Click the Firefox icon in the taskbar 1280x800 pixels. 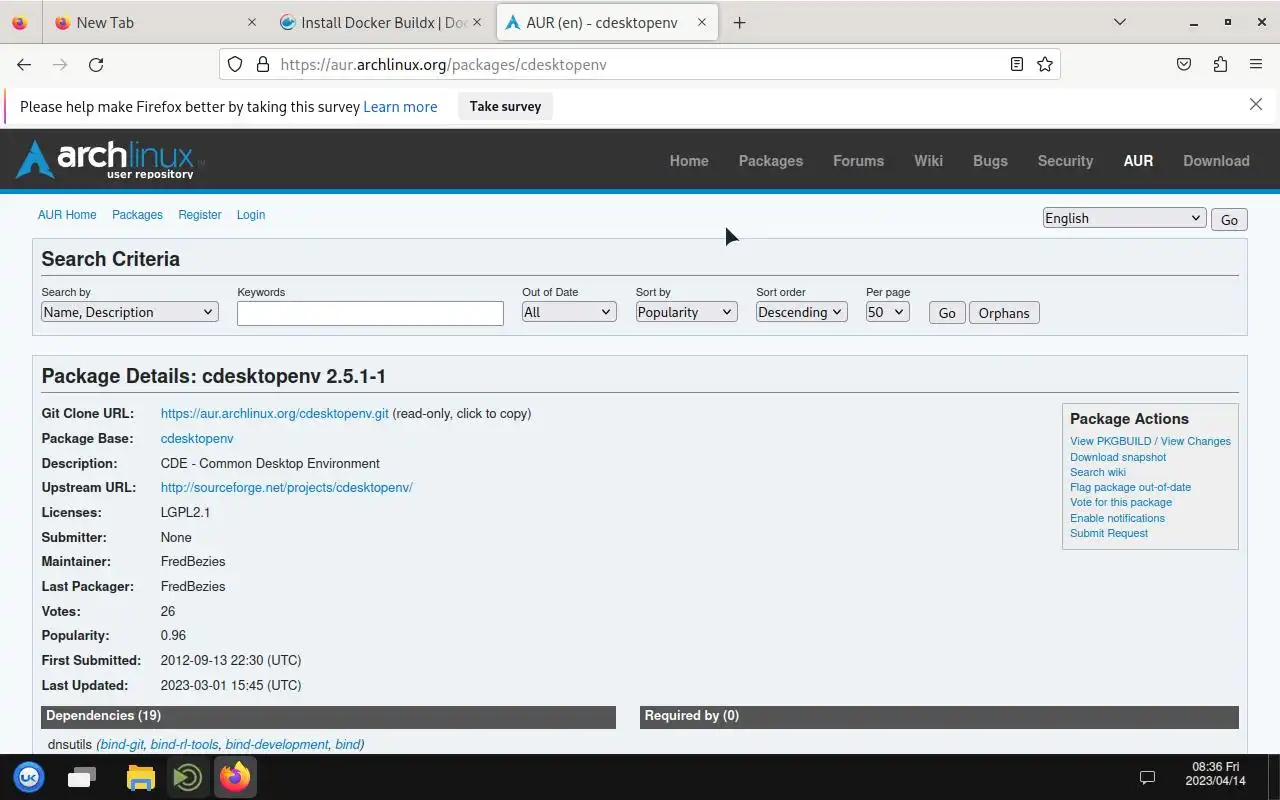[235, 777]
